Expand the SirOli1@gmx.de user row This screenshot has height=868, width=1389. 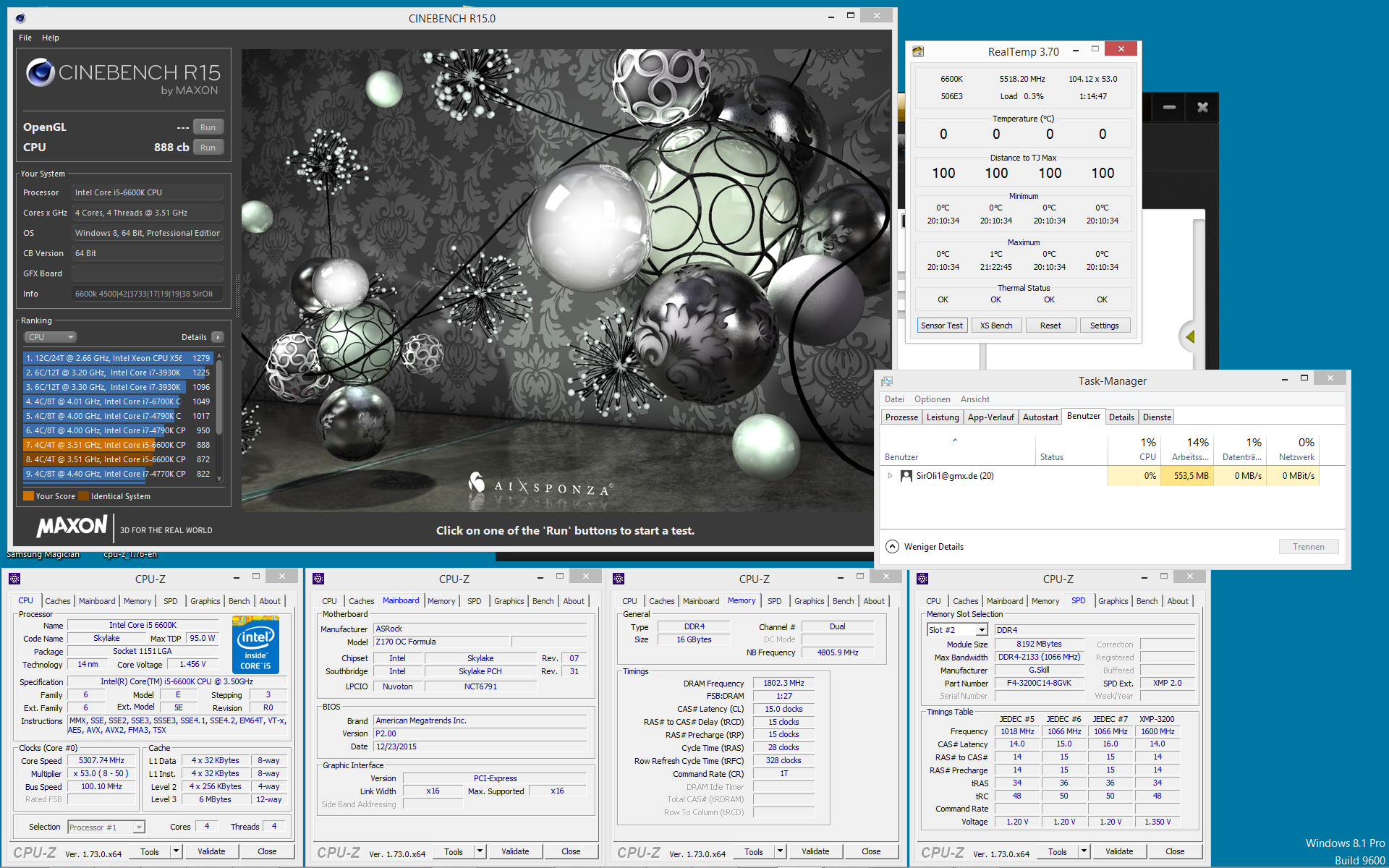891,476
